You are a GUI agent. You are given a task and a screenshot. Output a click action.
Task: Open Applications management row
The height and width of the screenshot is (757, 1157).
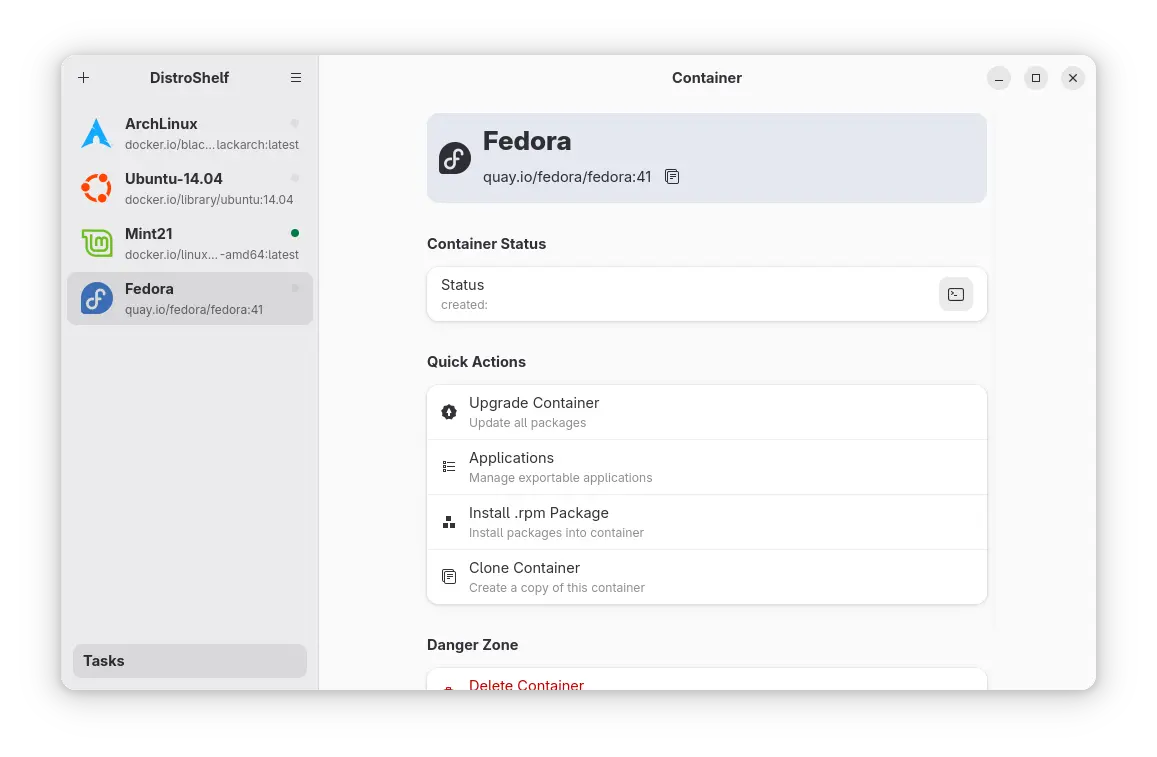pos(707,467)
